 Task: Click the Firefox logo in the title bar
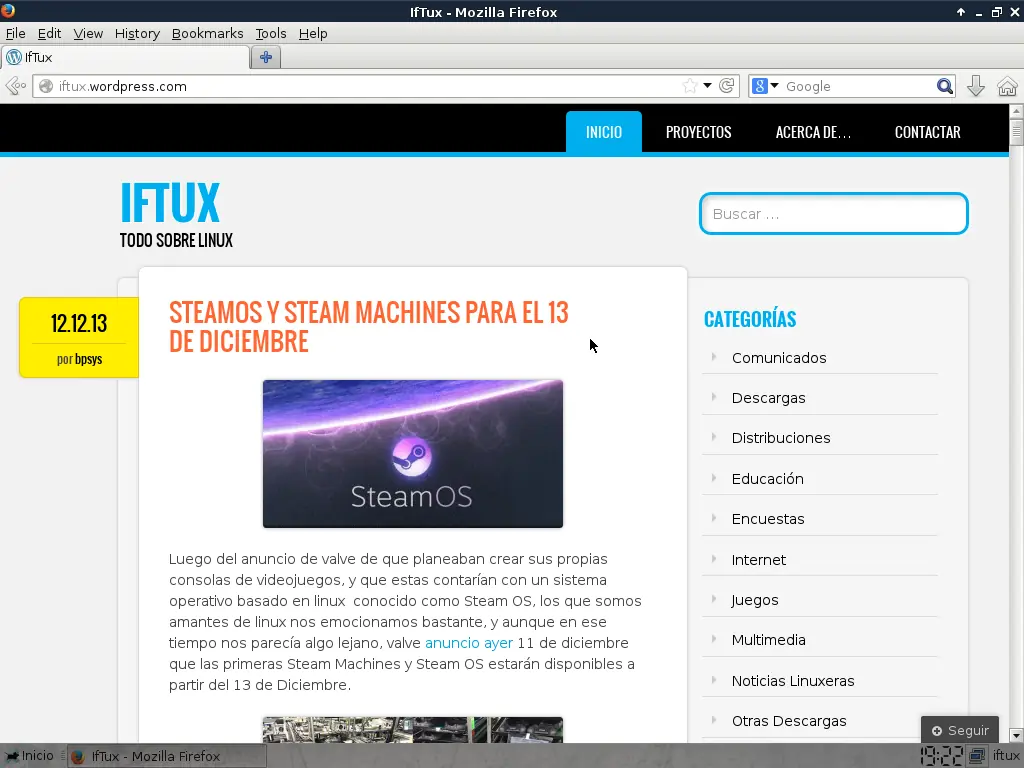point(8,10)
